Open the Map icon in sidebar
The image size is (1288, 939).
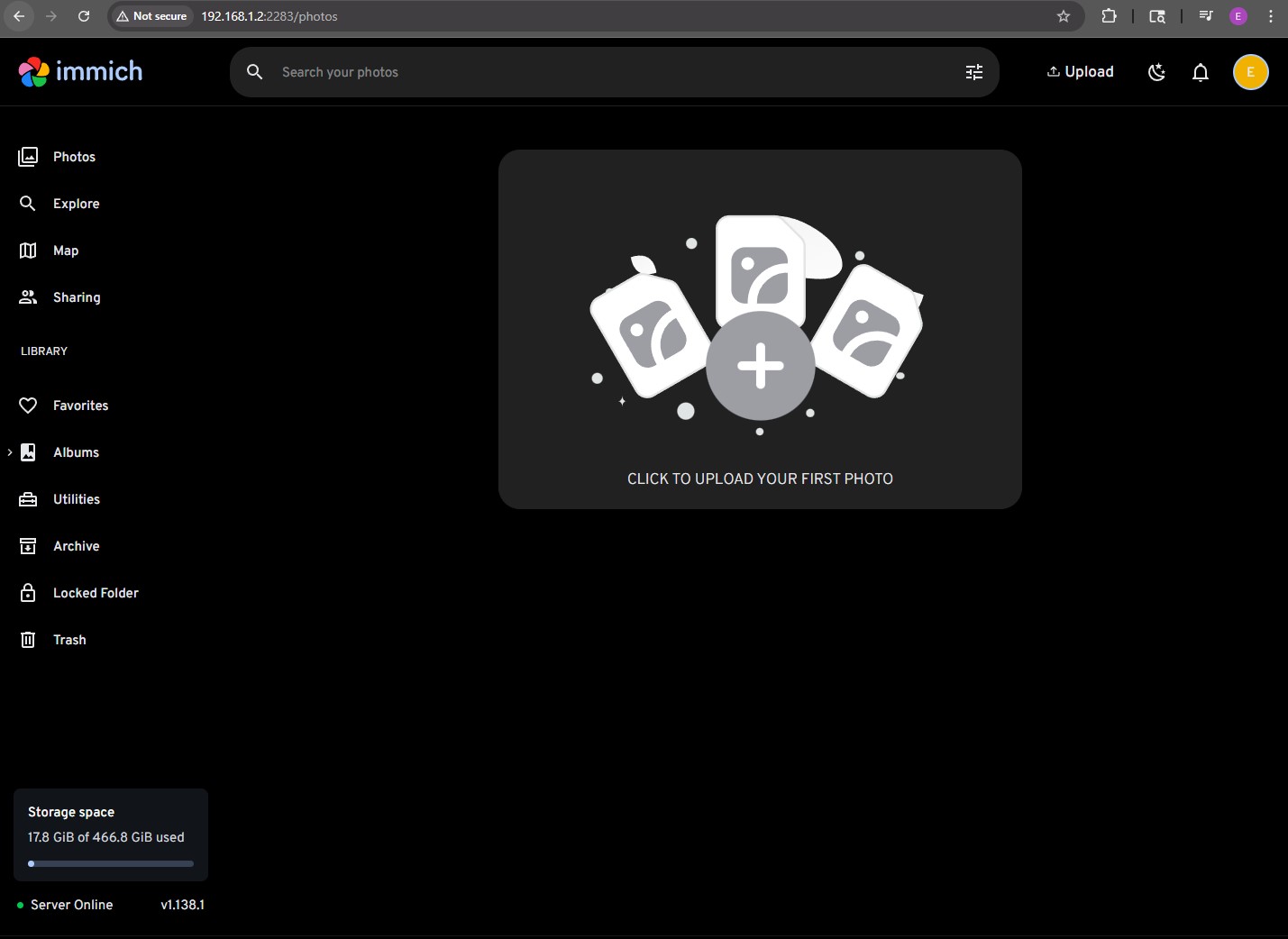[x=28, y=251]
